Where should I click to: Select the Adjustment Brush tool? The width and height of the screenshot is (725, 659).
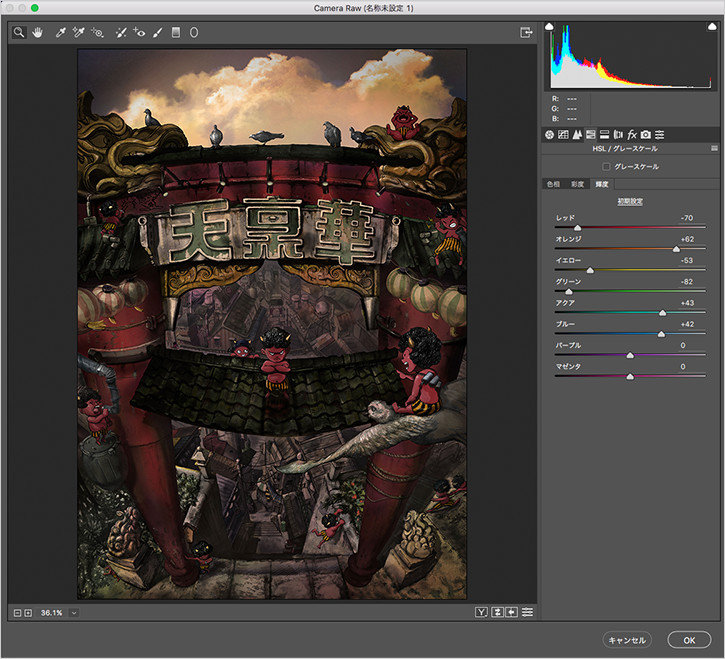pyautogui.click(x=158, y=32)
